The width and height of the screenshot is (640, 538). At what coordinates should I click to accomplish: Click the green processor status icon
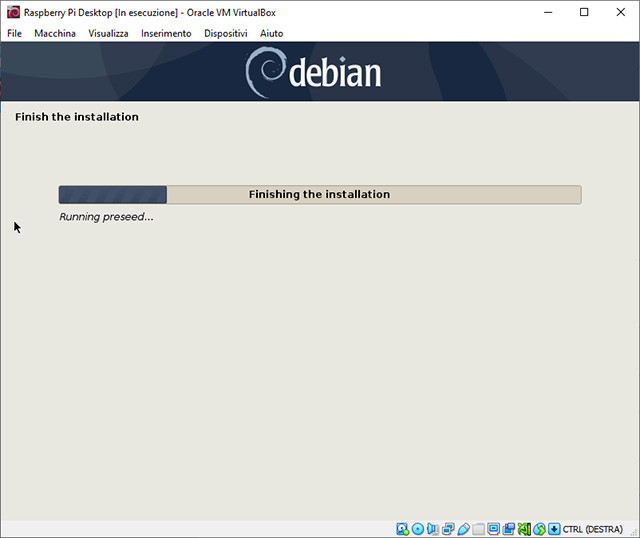pyautogui.click(x=523, y=528)
